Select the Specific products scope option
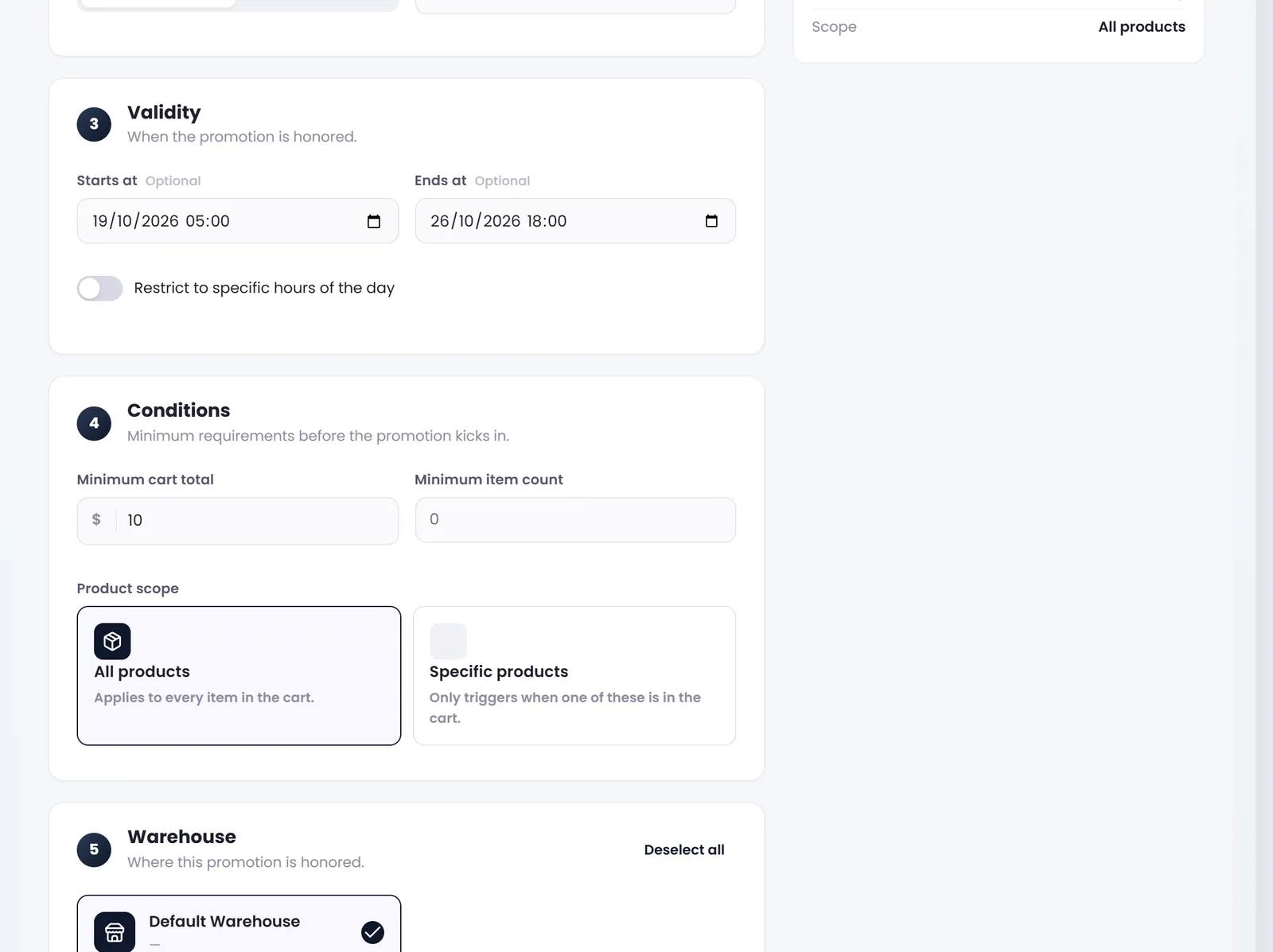 point(574,675)
